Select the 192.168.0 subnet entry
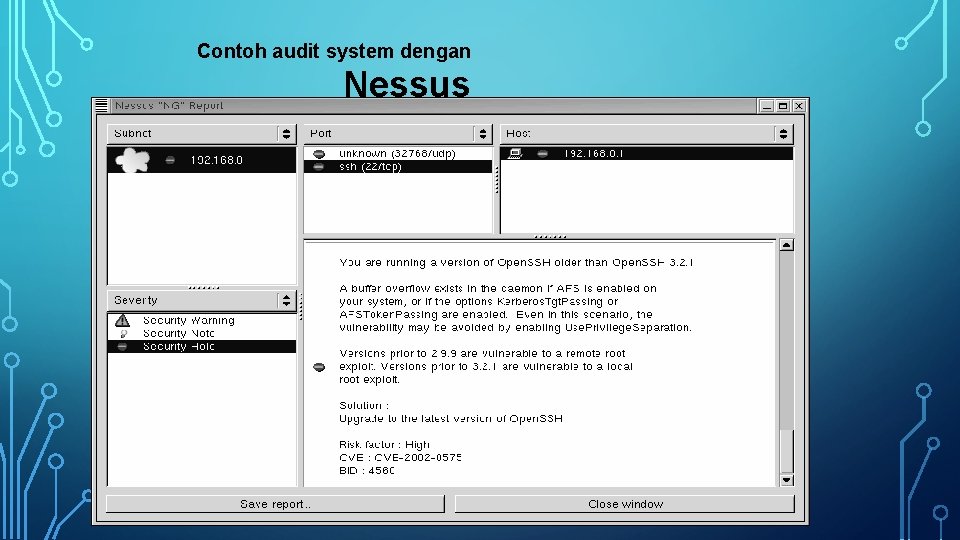This screenshot has height=540, width=960. pos(201,160)
